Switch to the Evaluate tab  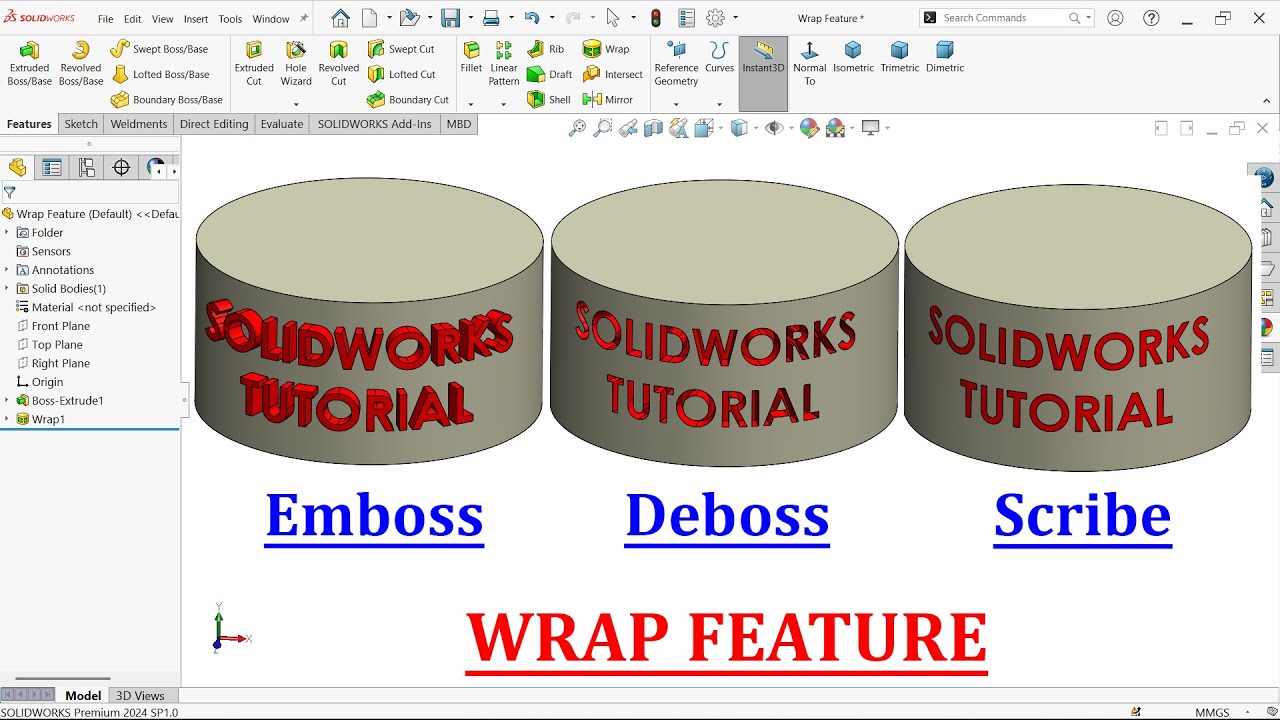click(282, 124)
